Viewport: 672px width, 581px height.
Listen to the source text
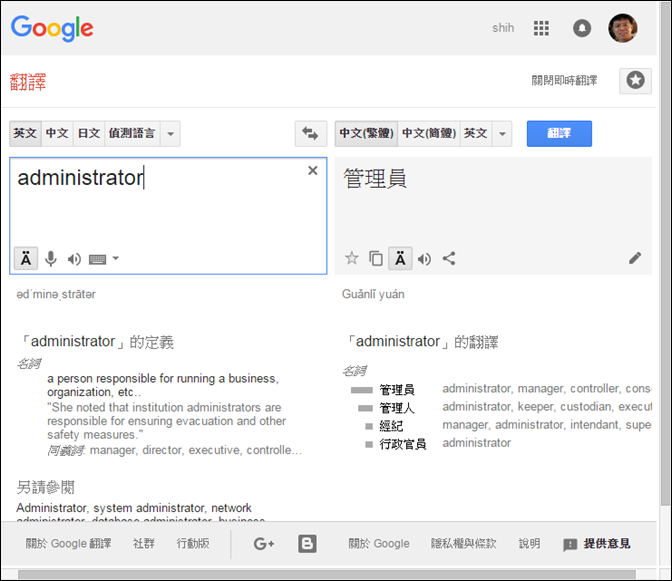point(74,259)
